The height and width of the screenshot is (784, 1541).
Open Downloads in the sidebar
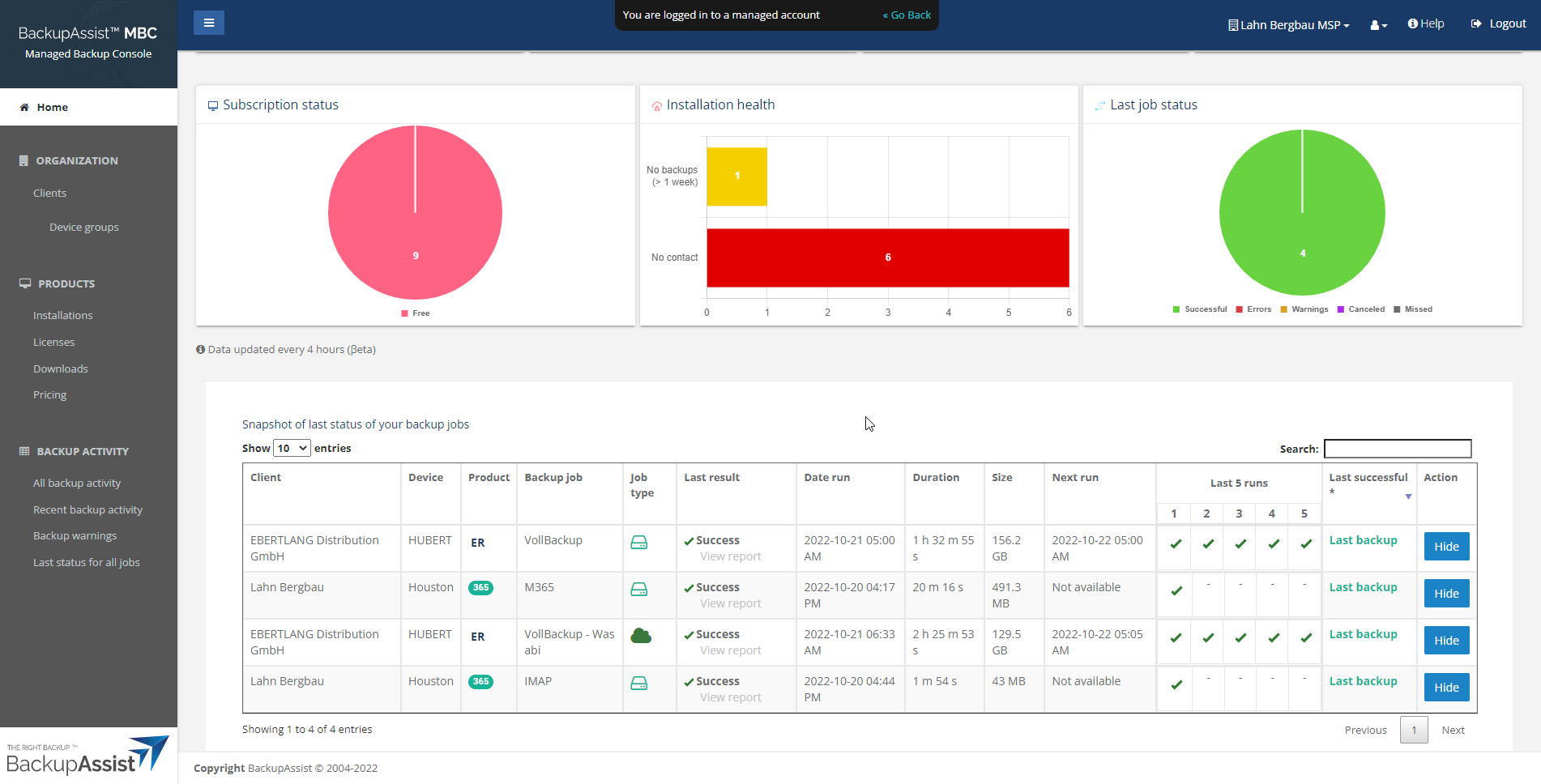(x=60, y=369)
